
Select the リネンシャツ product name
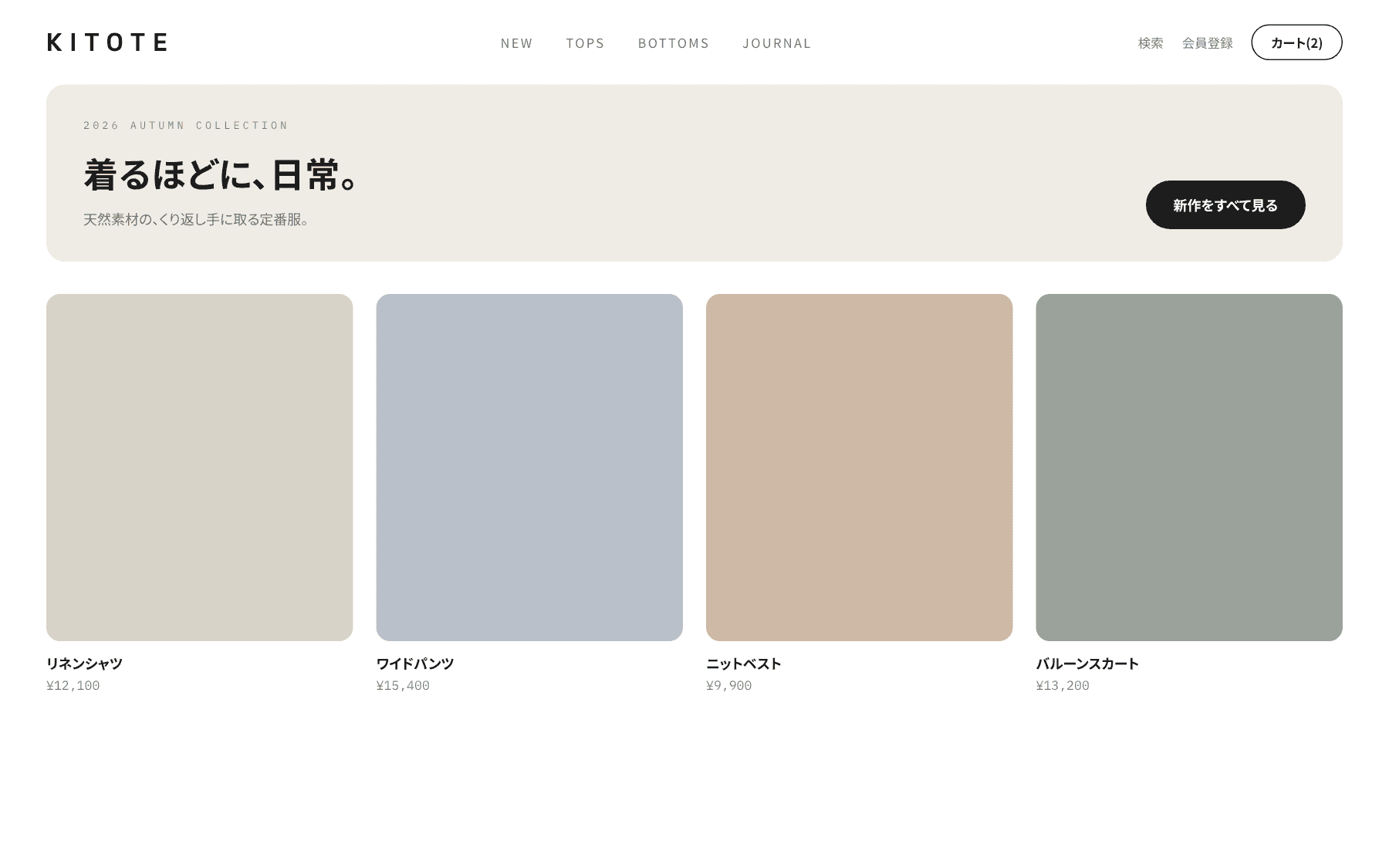[x=84, y=664]
